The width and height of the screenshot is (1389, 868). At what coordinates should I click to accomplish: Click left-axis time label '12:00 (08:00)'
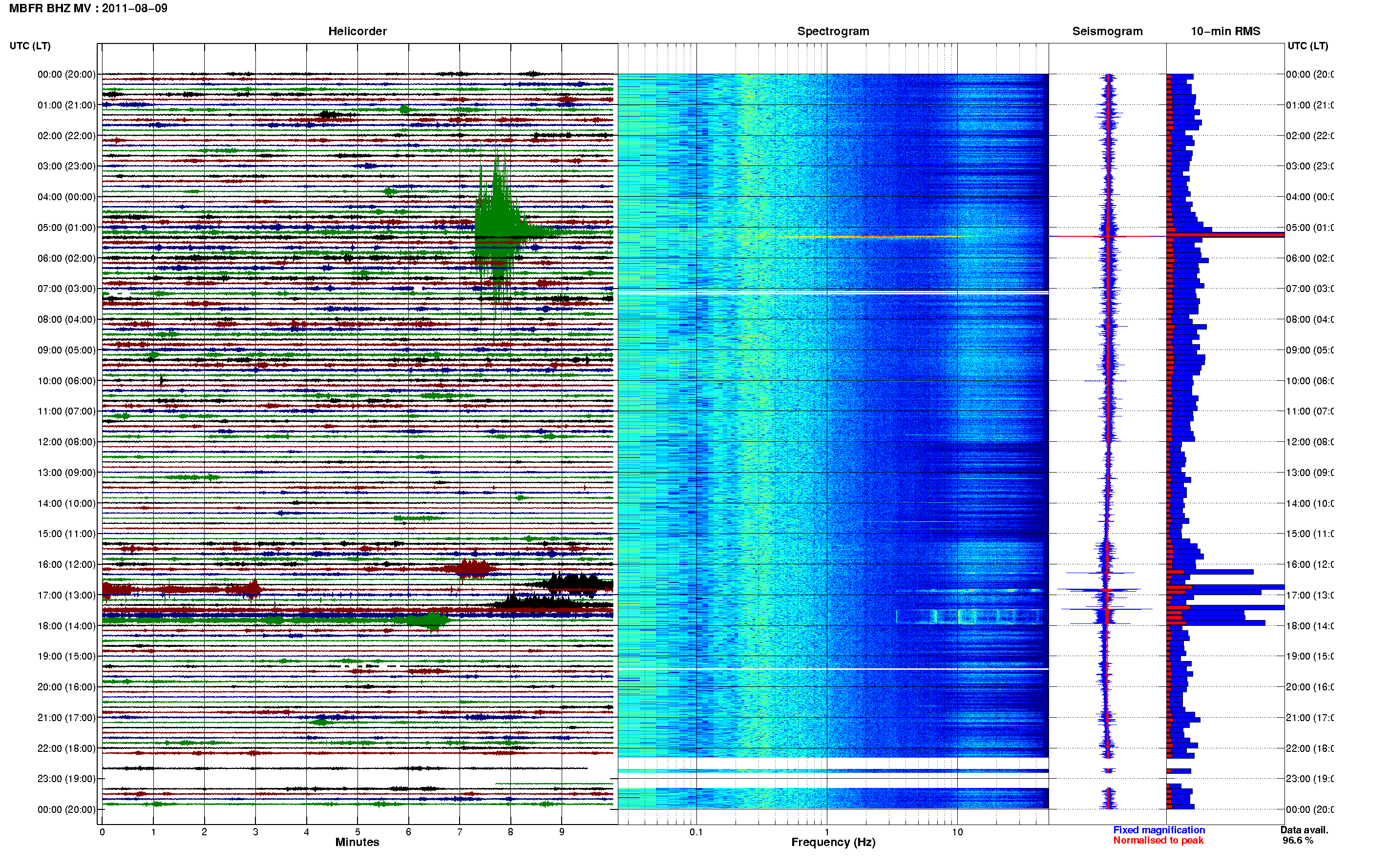pyautogui.click(x=66, y=441)
